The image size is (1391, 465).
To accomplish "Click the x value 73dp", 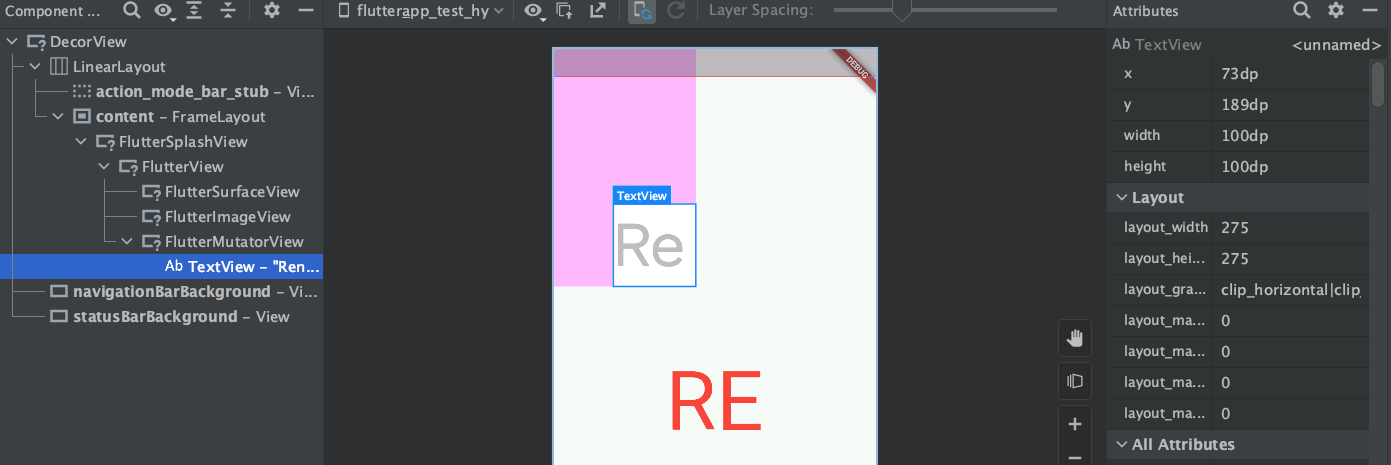I will [x=1240, y=73].
